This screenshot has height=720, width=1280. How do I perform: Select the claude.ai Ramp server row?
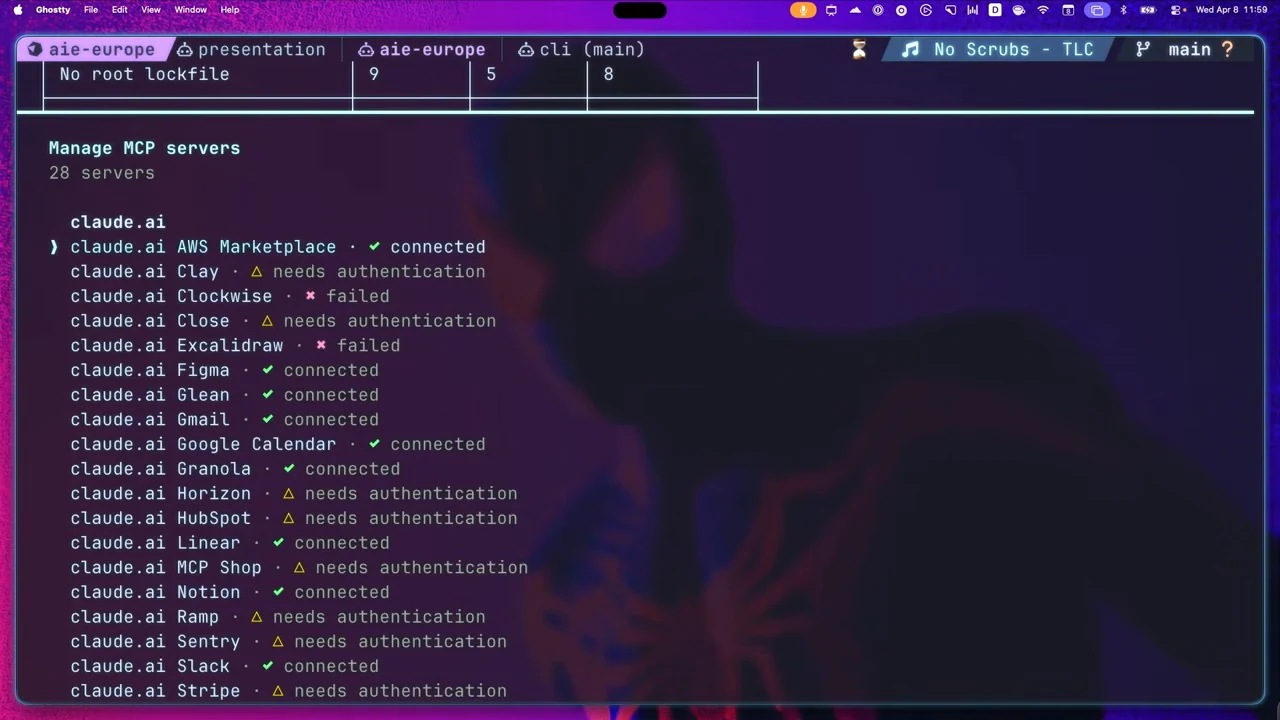(277, 617)
